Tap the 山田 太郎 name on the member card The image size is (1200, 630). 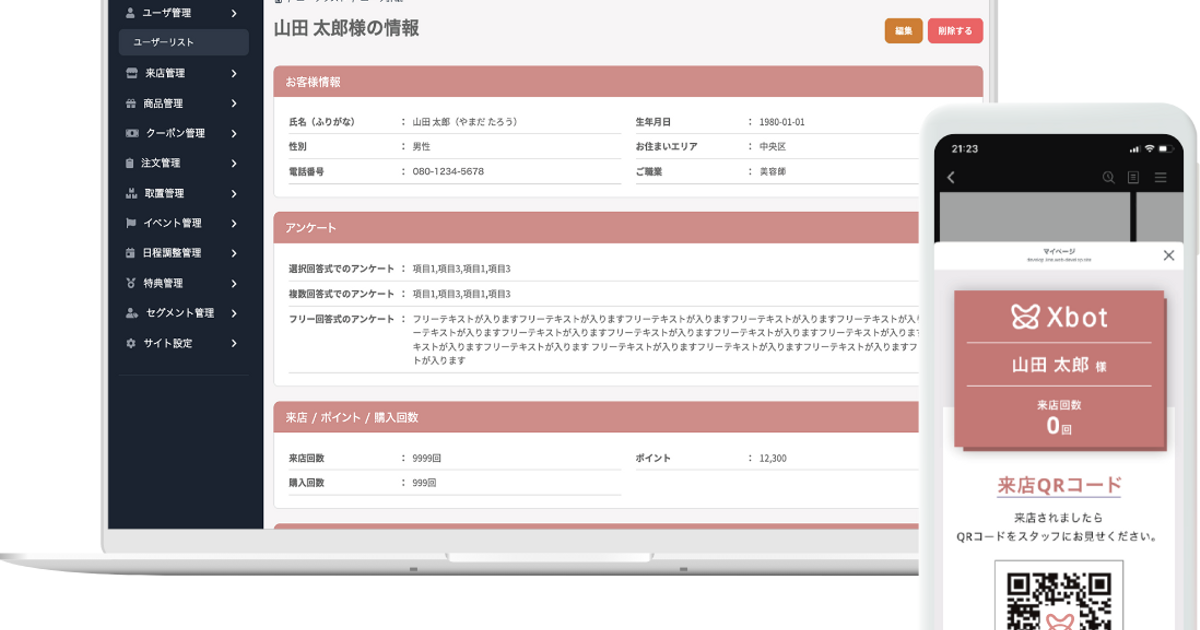tap(1050, 365)
